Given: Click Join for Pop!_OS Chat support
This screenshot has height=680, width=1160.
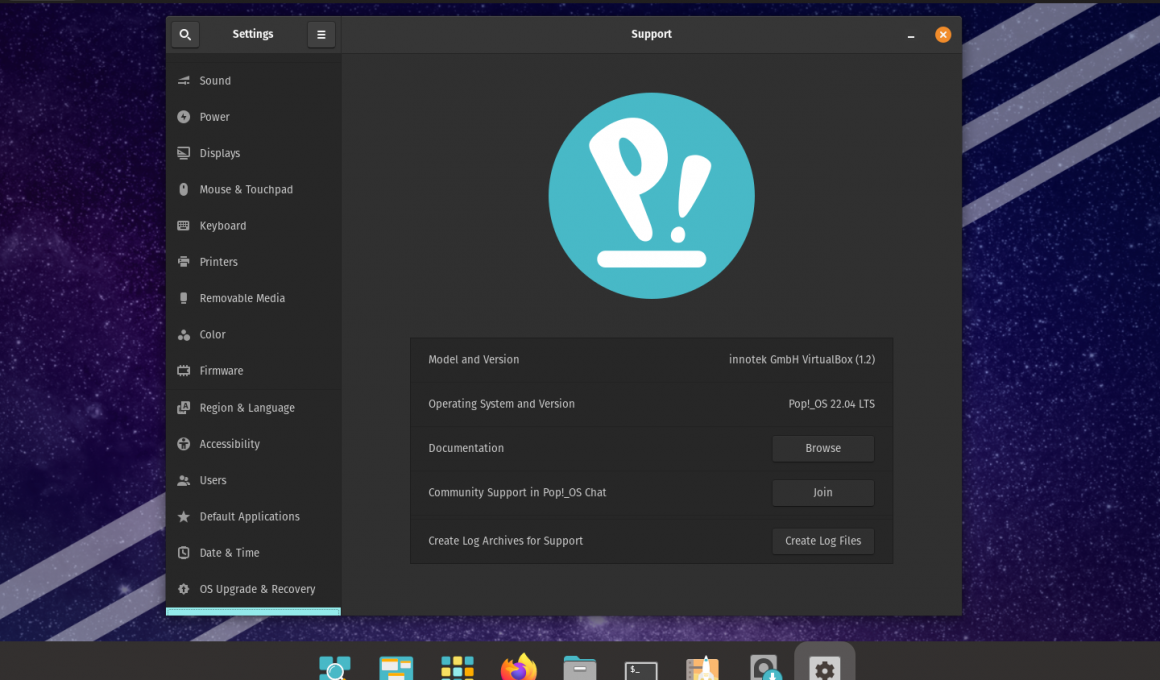Looking at the screenshot, I should [823, 492].
